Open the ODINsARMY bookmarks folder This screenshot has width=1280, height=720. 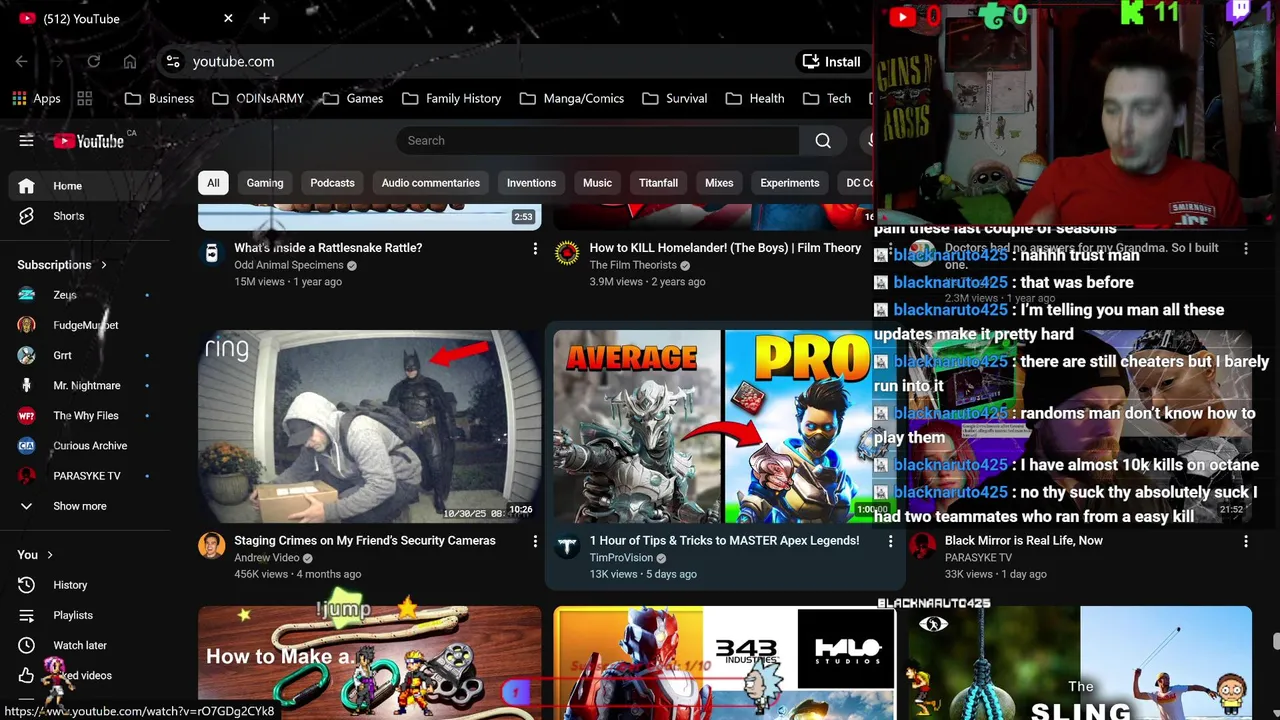(258, 99)
